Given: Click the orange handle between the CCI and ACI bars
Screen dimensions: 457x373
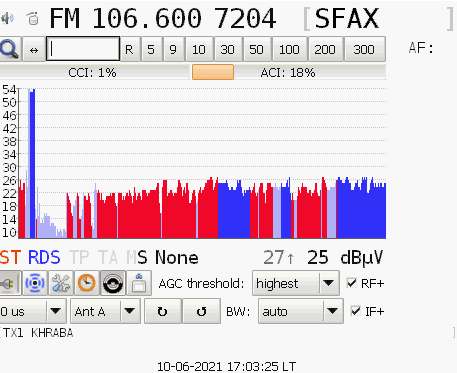Looking at the screenshot, I should 213,72.
